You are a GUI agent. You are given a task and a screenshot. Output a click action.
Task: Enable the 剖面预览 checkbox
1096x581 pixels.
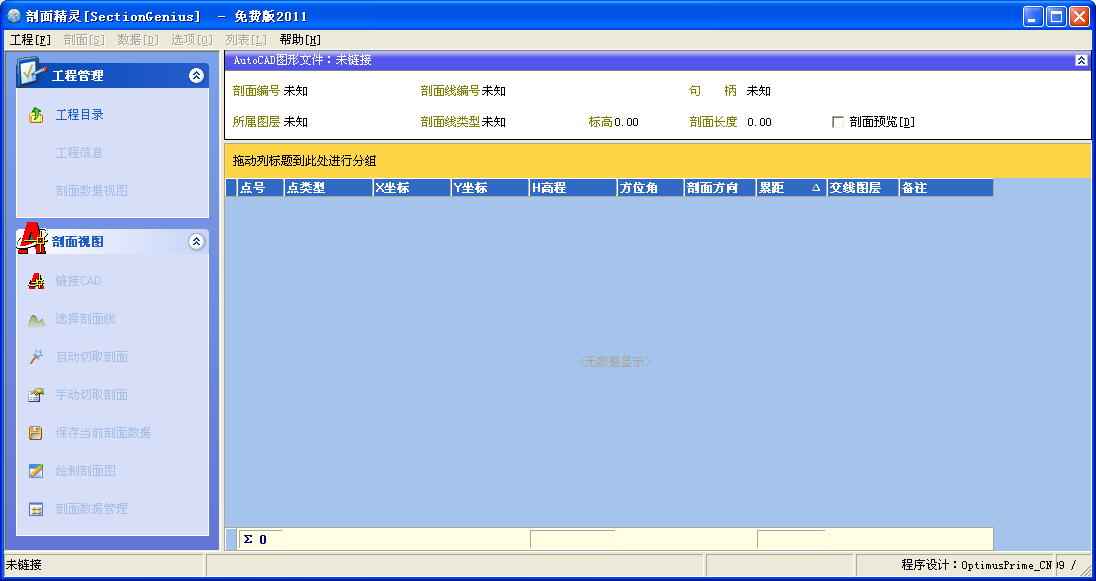click(x=838, y=122)
